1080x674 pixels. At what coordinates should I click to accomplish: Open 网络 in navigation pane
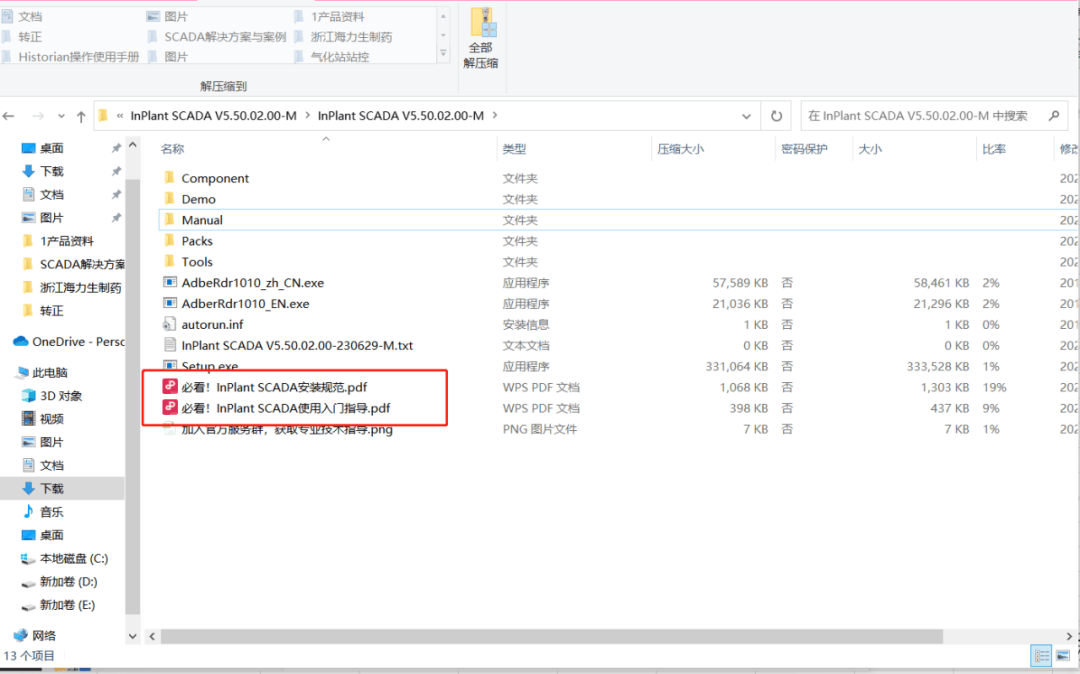pyautogui.click(x=43, y=635)
